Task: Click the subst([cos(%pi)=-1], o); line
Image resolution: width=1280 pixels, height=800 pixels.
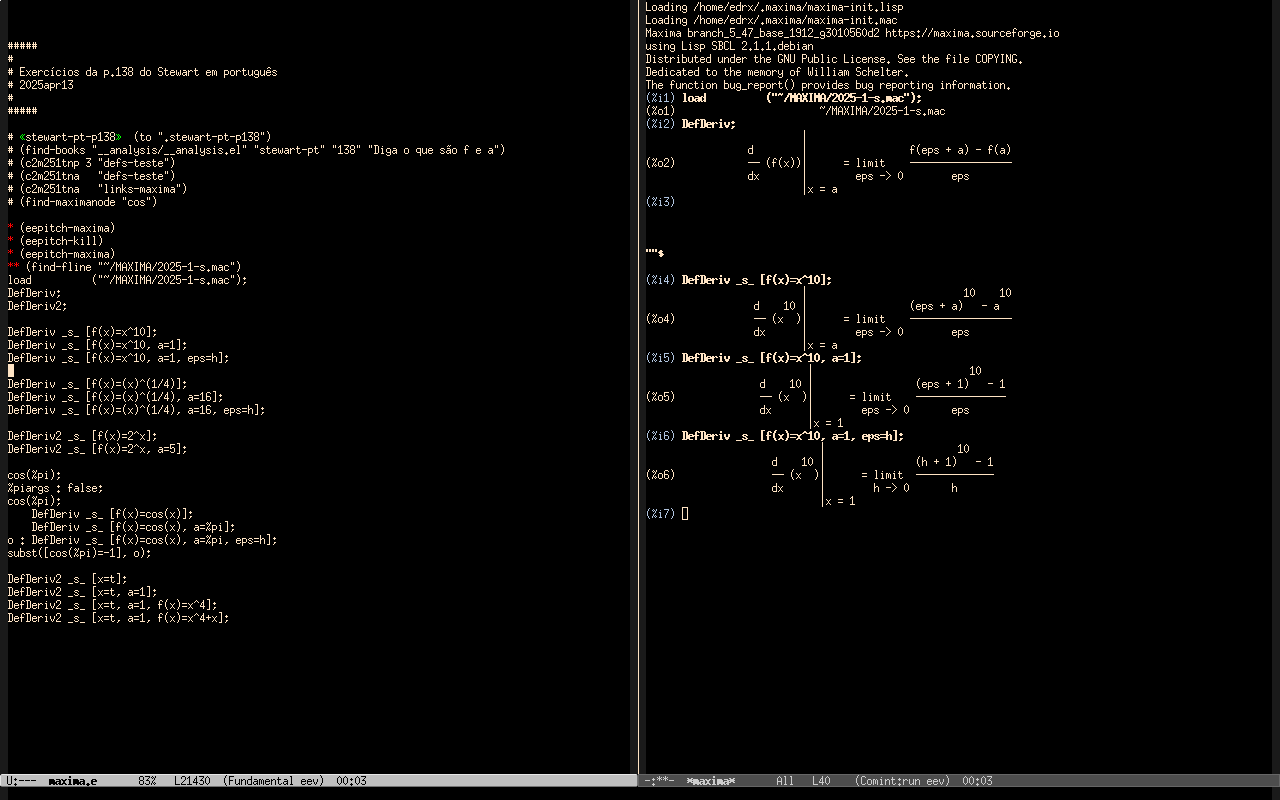Action: [79, 553]
